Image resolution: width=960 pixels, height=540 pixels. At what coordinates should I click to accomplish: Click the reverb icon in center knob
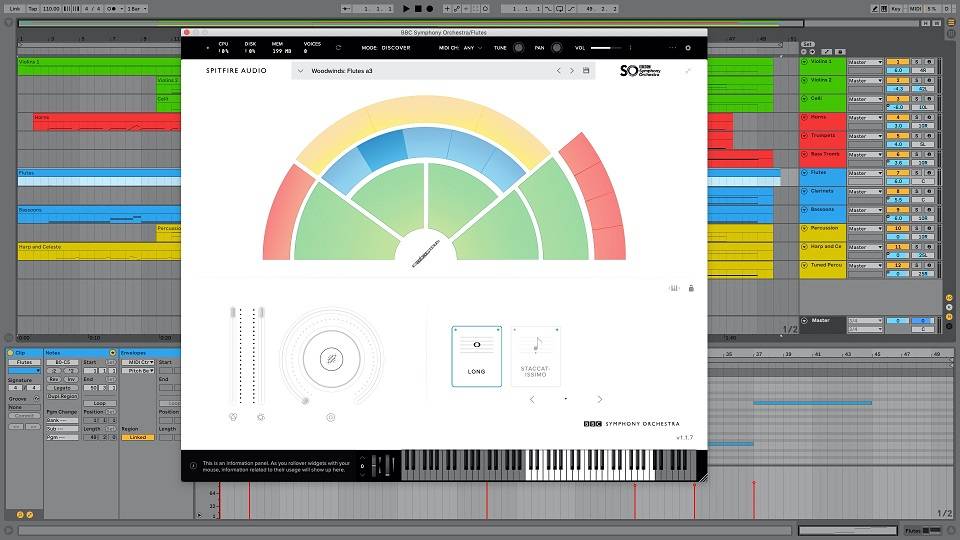330,360
